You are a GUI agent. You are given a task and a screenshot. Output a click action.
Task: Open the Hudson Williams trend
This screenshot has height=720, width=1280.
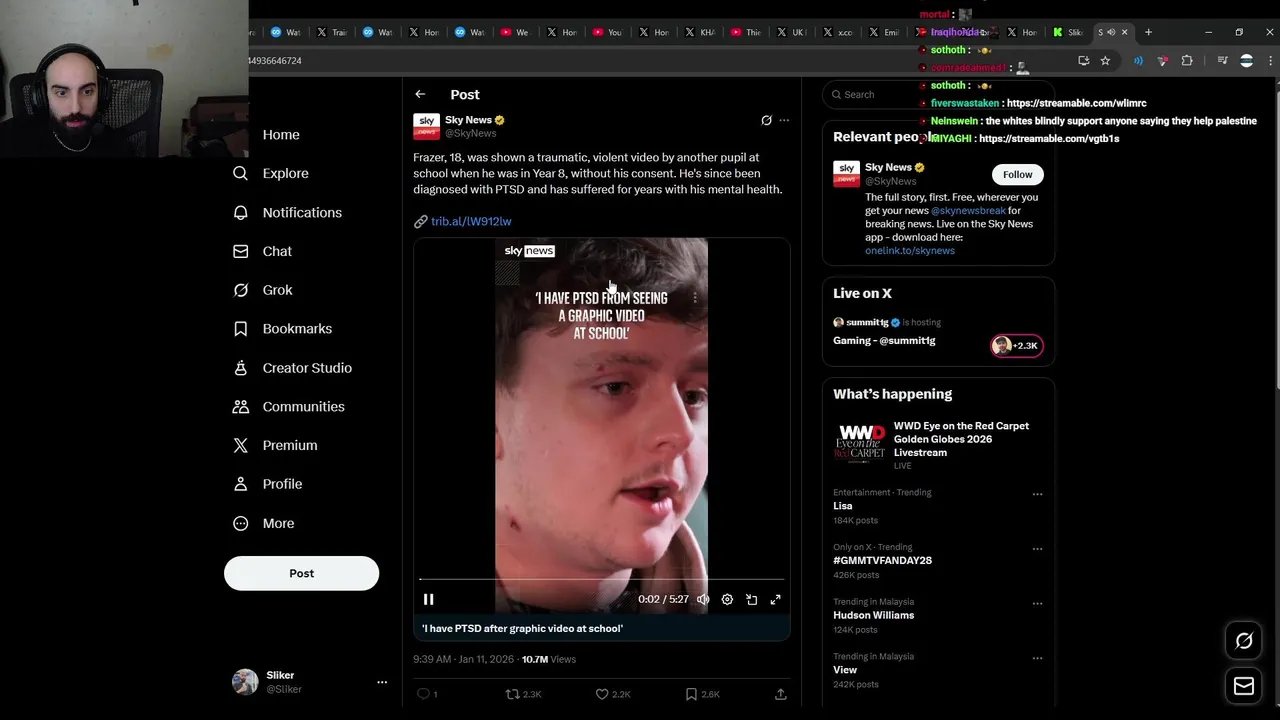(x=873, y=615)
